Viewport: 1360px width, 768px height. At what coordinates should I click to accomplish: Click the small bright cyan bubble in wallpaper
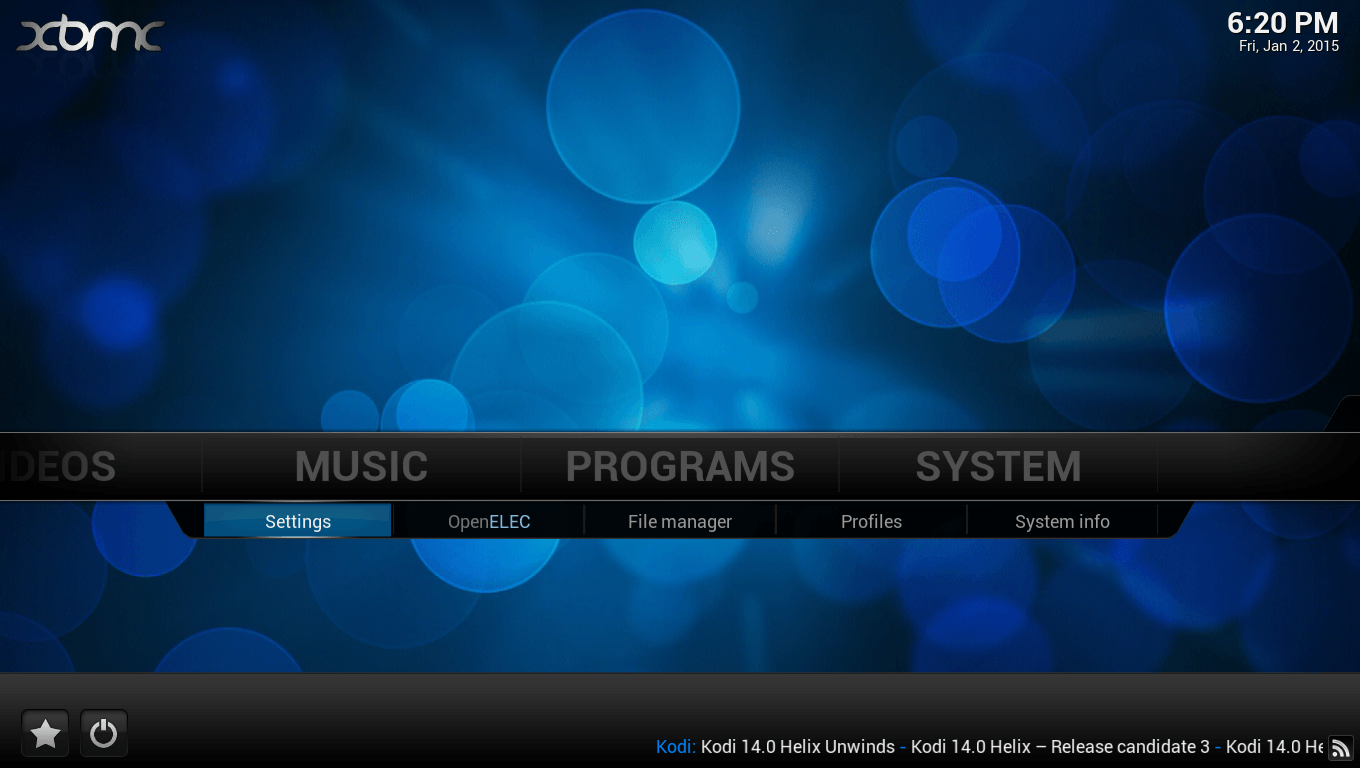[x=675, y=243]
